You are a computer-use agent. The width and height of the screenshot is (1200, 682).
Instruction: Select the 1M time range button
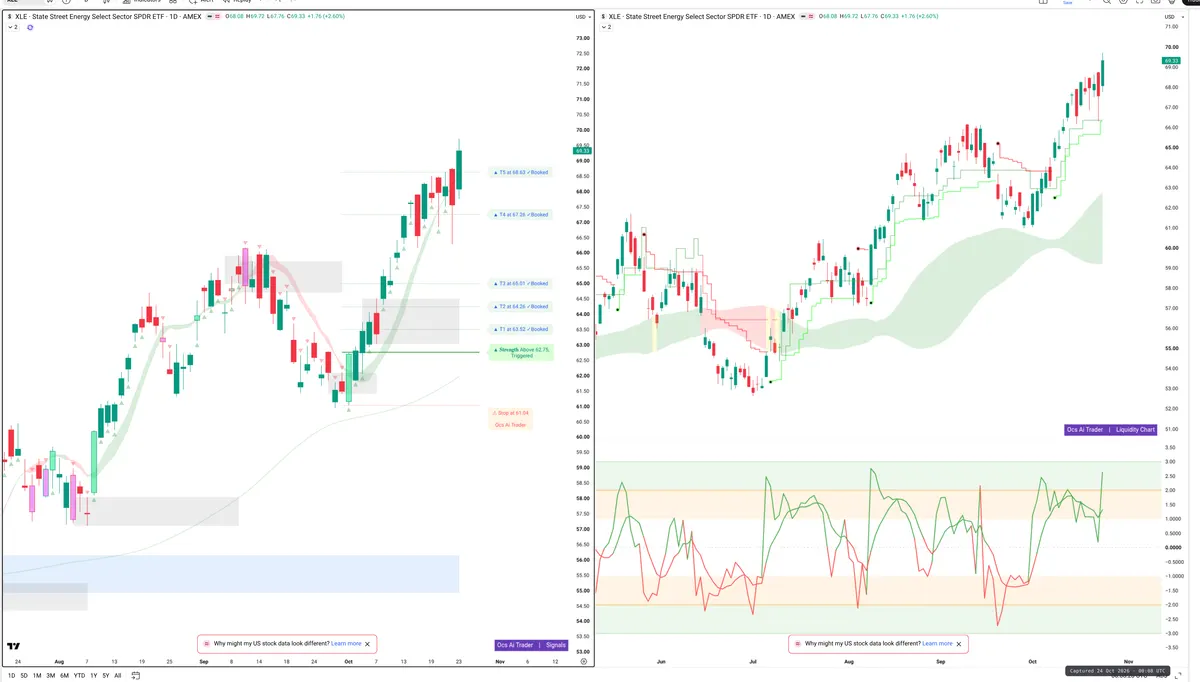point(37,675)
